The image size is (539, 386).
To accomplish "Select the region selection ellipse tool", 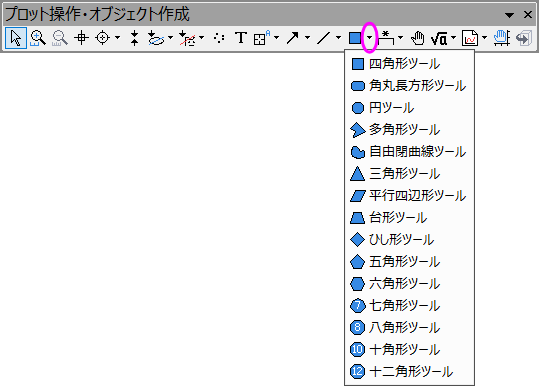I will 156,38.
